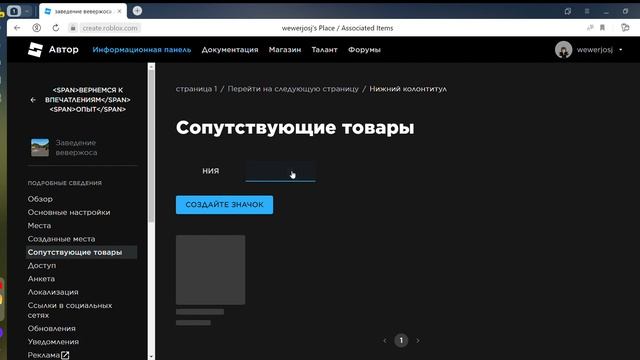The width and height of the screenshot is (640, 360).
Task: Go to next page with right chevron
Action: click(418, 340)
